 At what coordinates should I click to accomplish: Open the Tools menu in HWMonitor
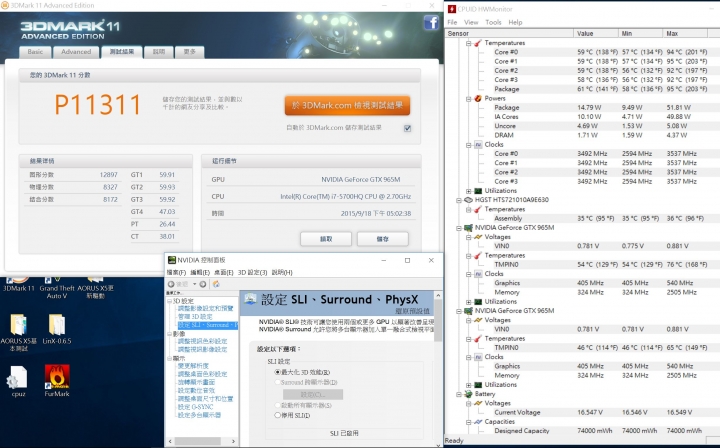point(493,22)
